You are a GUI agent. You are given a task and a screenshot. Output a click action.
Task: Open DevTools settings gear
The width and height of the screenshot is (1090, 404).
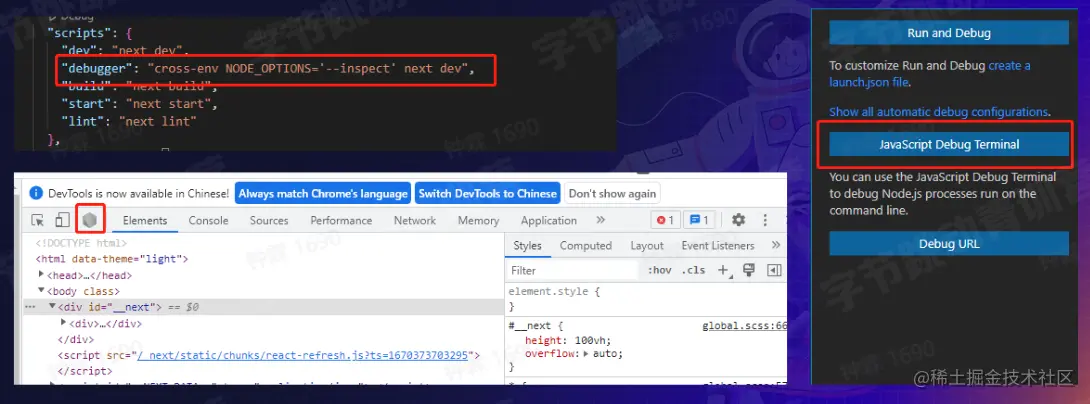(x=738, y=220)
